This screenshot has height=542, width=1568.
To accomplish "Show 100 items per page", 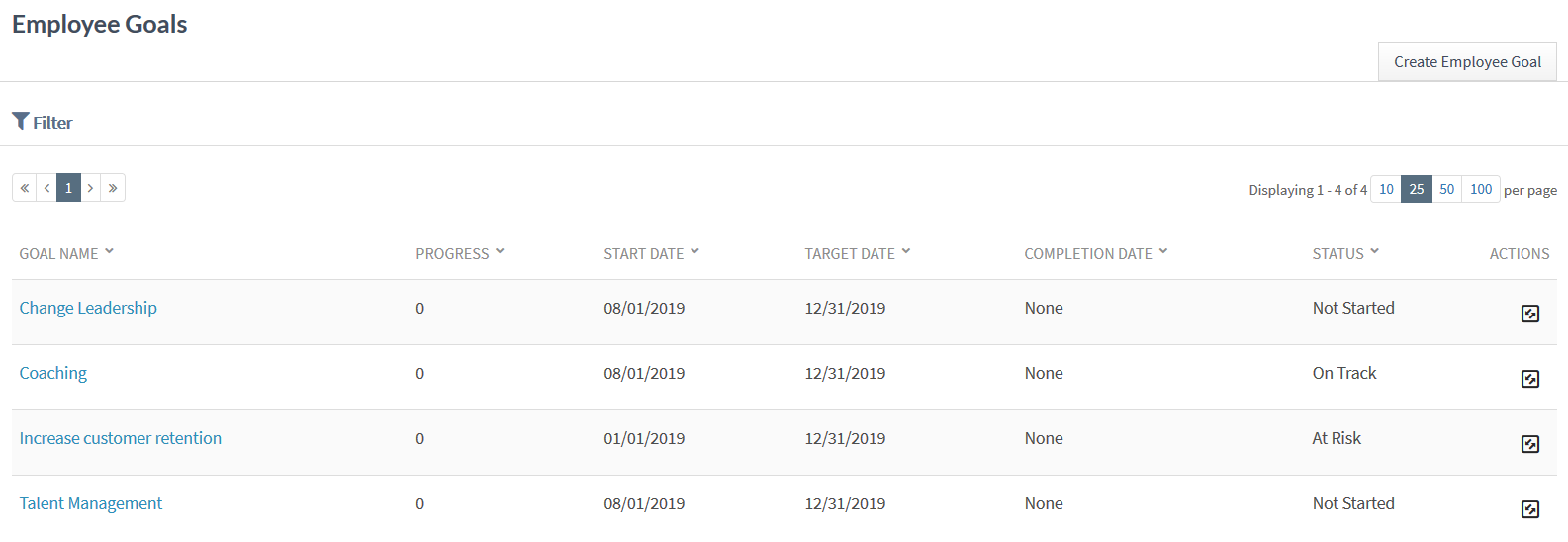I will [1481, 189].
